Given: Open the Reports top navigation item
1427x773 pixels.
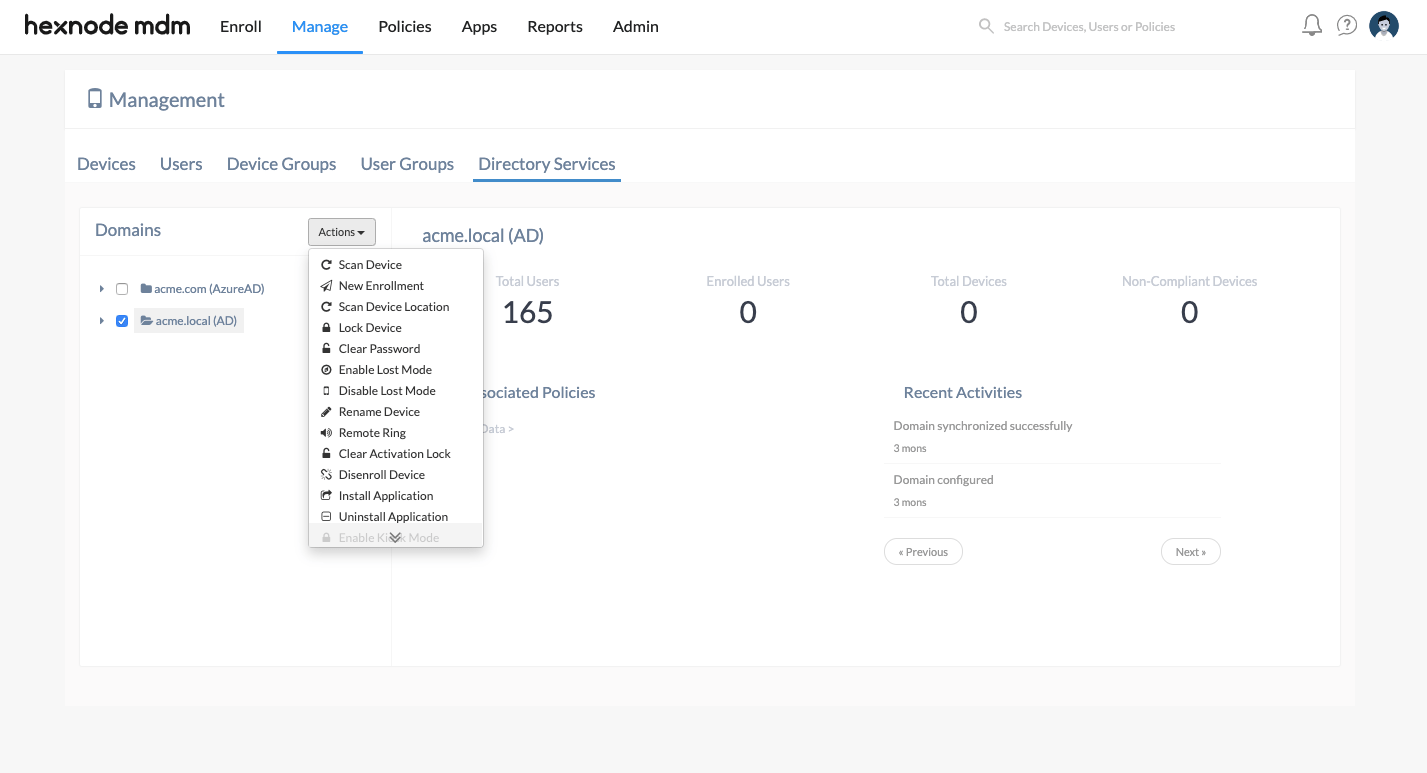Looking at the screenshot, I should coord(555,27).
